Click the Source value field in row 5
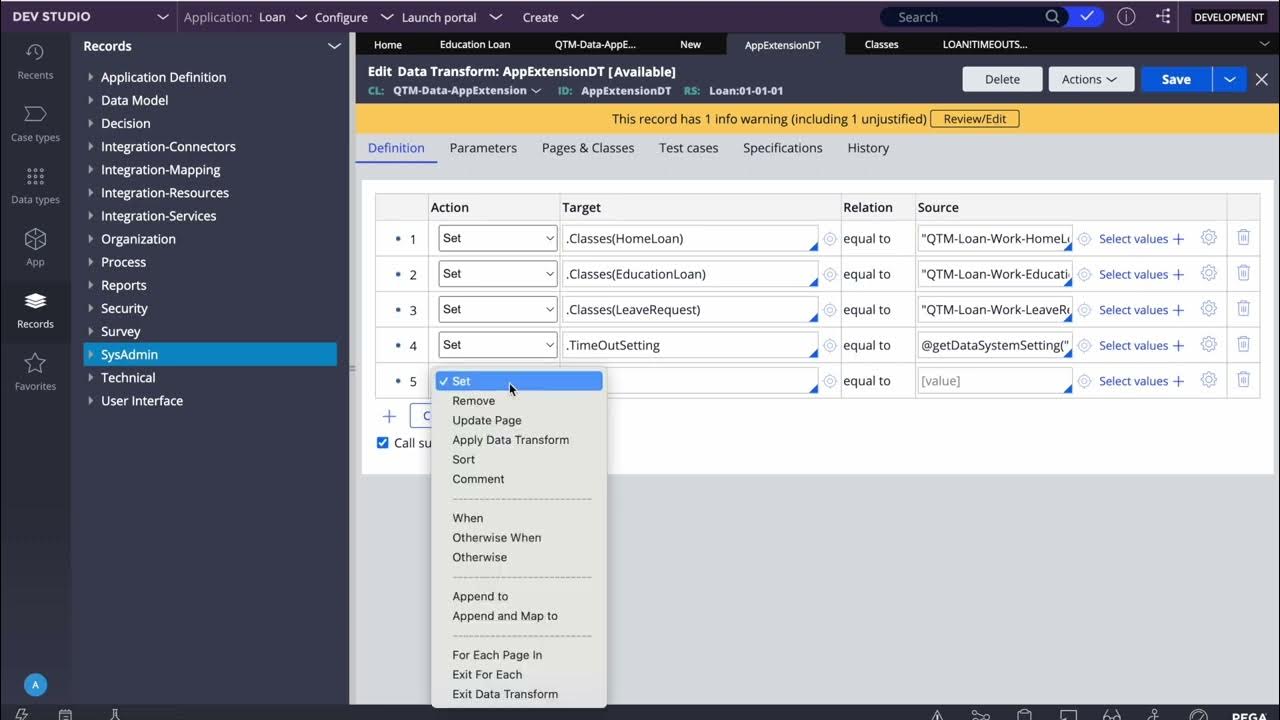The image size is (1280, 720). point(995,380)
